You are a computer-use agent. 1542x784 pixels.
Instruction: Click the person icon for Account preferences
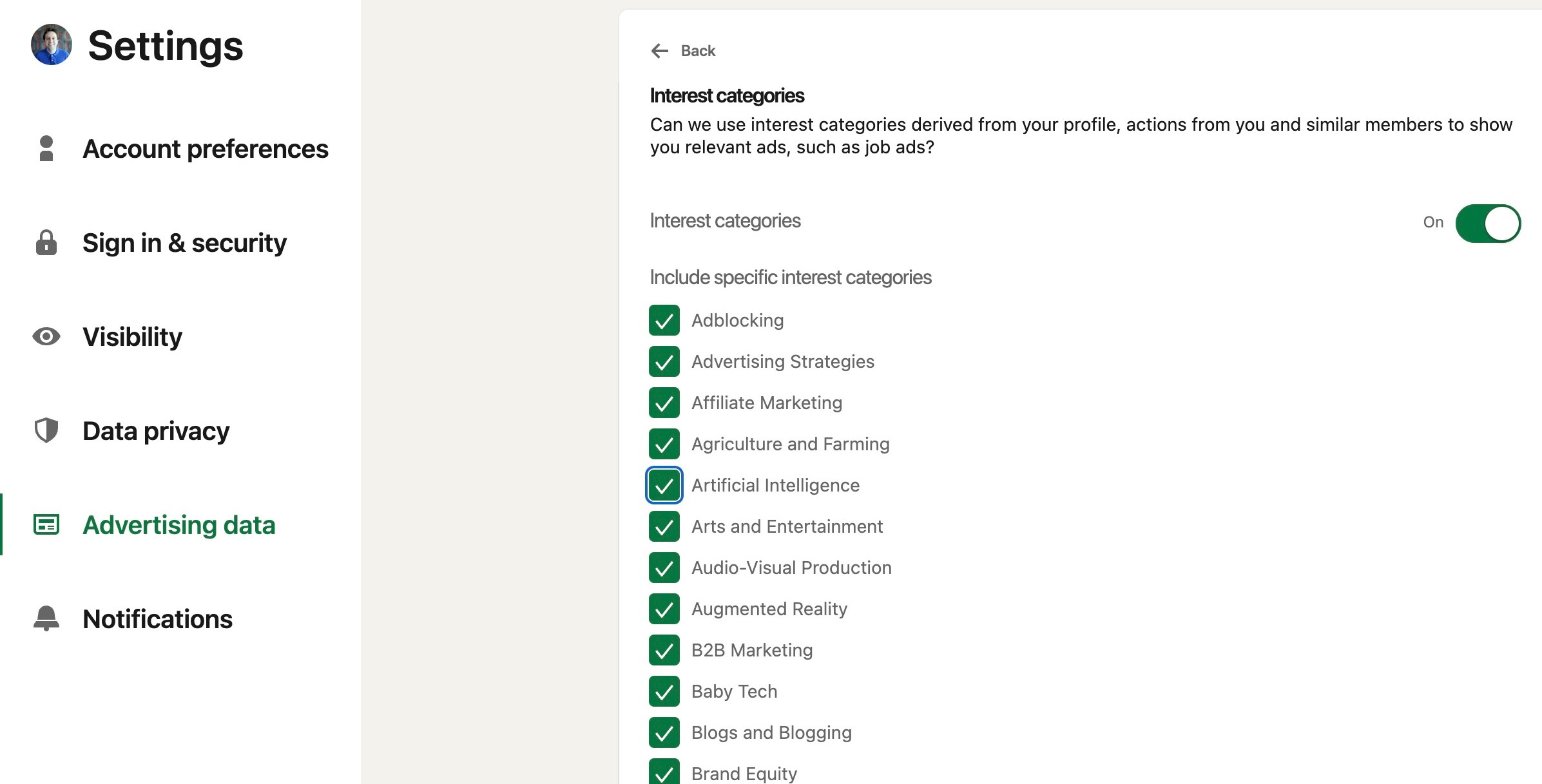pos(46,148)
